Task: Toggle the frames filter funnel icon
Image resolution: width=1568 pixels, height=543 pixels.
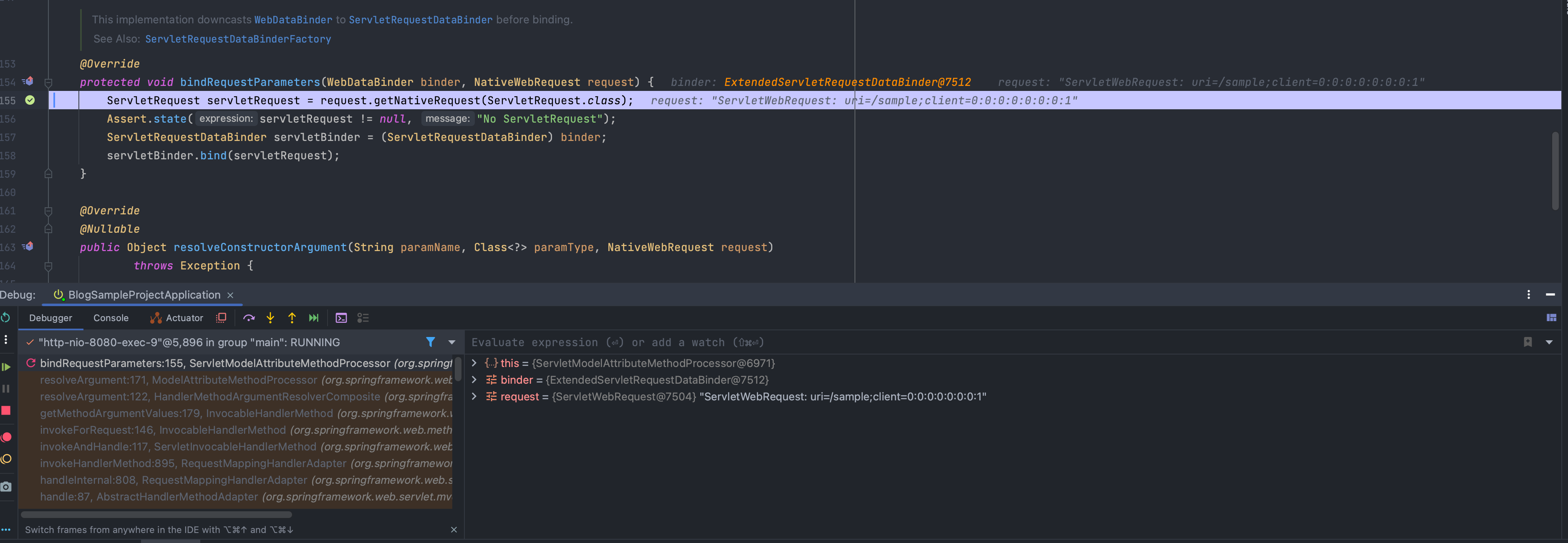Action: click(x=430, y=342)
